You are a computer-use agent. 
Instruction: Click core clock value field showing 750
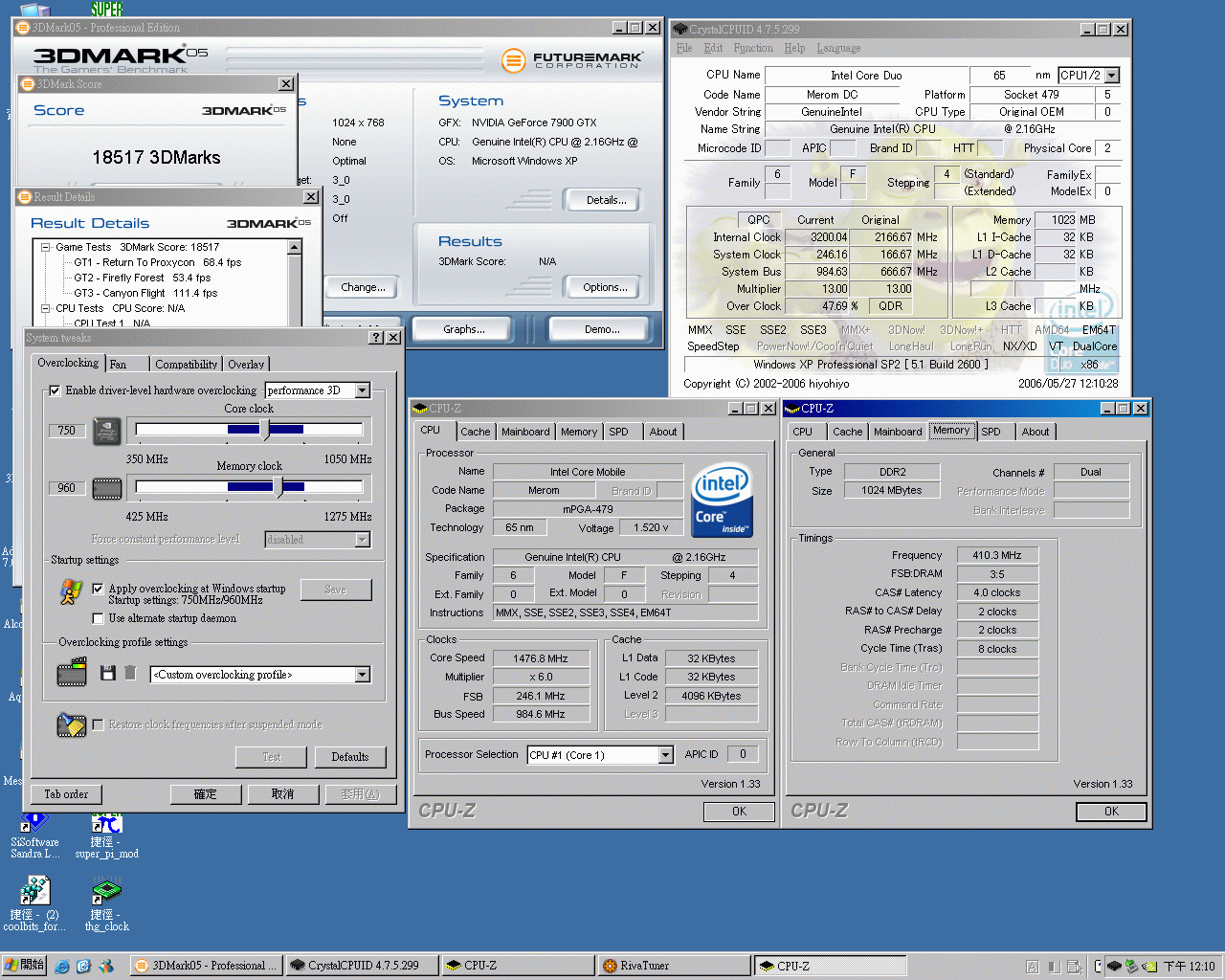[66, 431]
